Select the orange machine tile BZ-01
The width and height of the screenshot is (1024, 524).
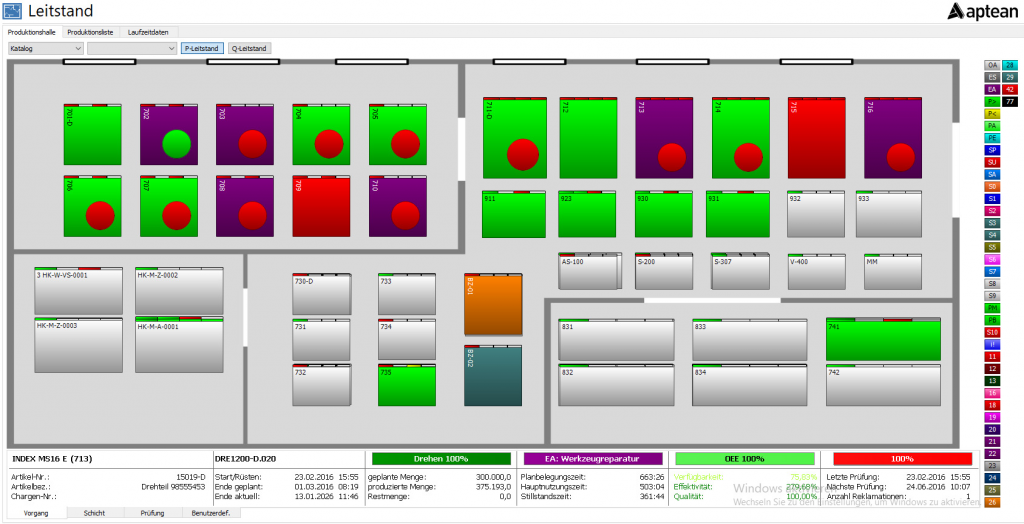[493, 305]
